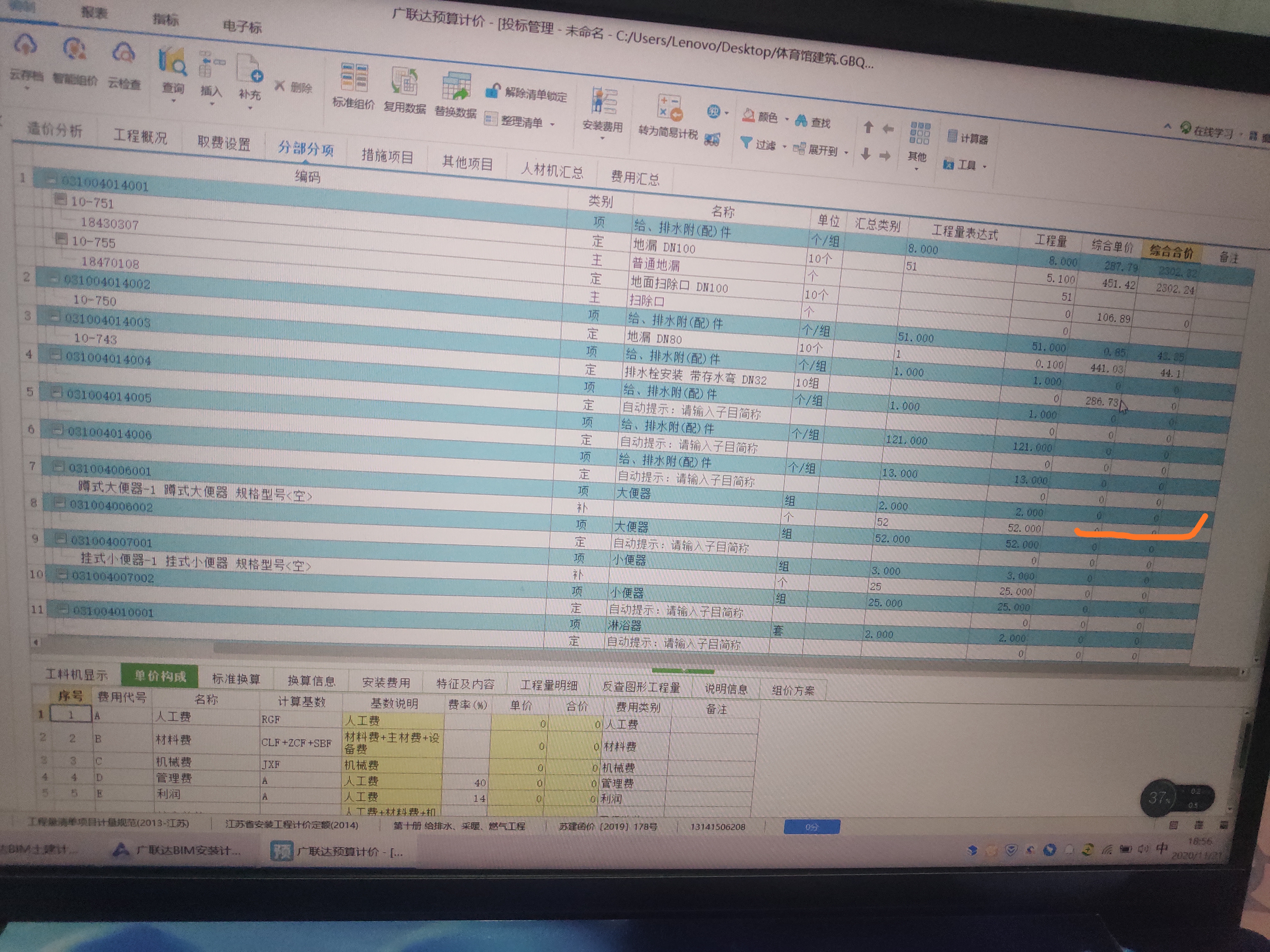Select the 地漏 DN100 name cell
Viewport: 1270px width, 952px height.
(x=720, y=248)
